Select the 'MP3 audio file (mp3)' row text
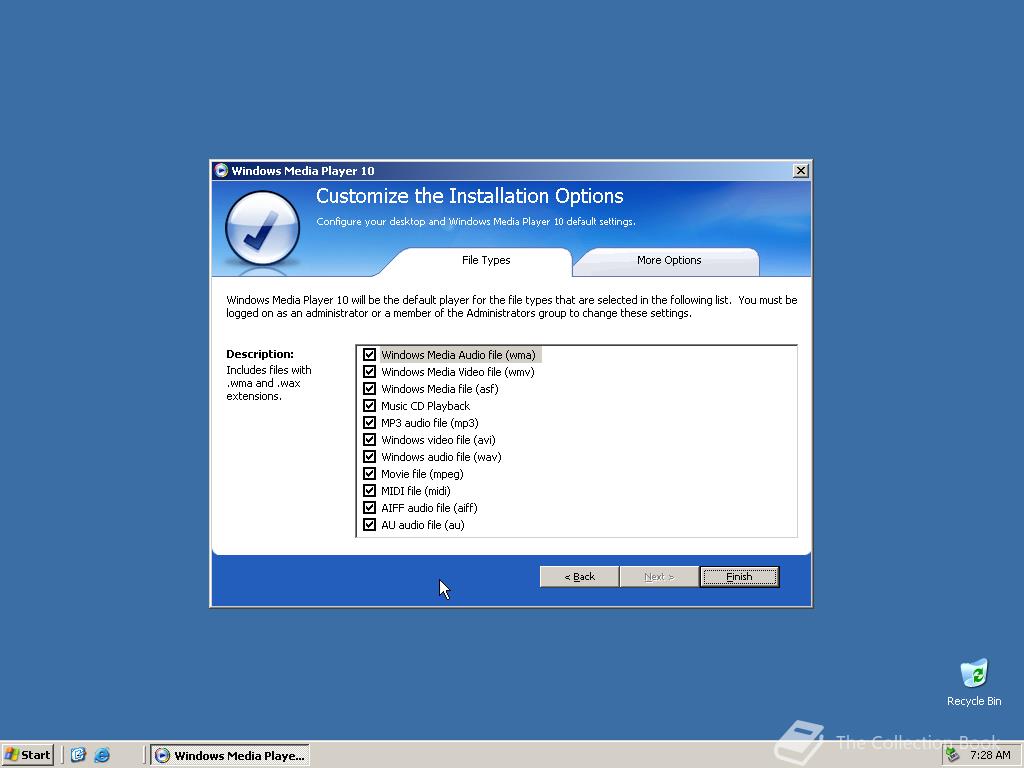The height and width of the screenshot is (768, 1024). click(430, 423)
